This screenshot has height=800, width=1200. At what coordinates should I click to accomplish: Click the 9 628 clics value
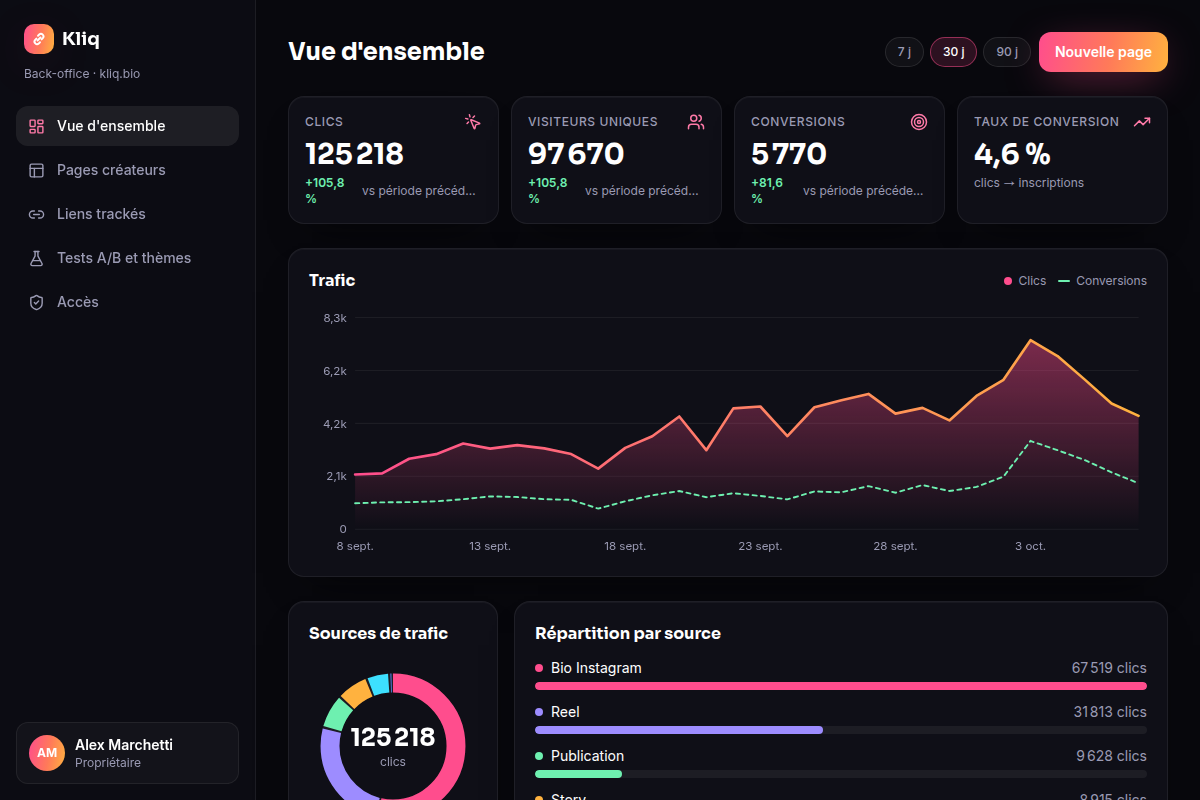coord(1112,756)
